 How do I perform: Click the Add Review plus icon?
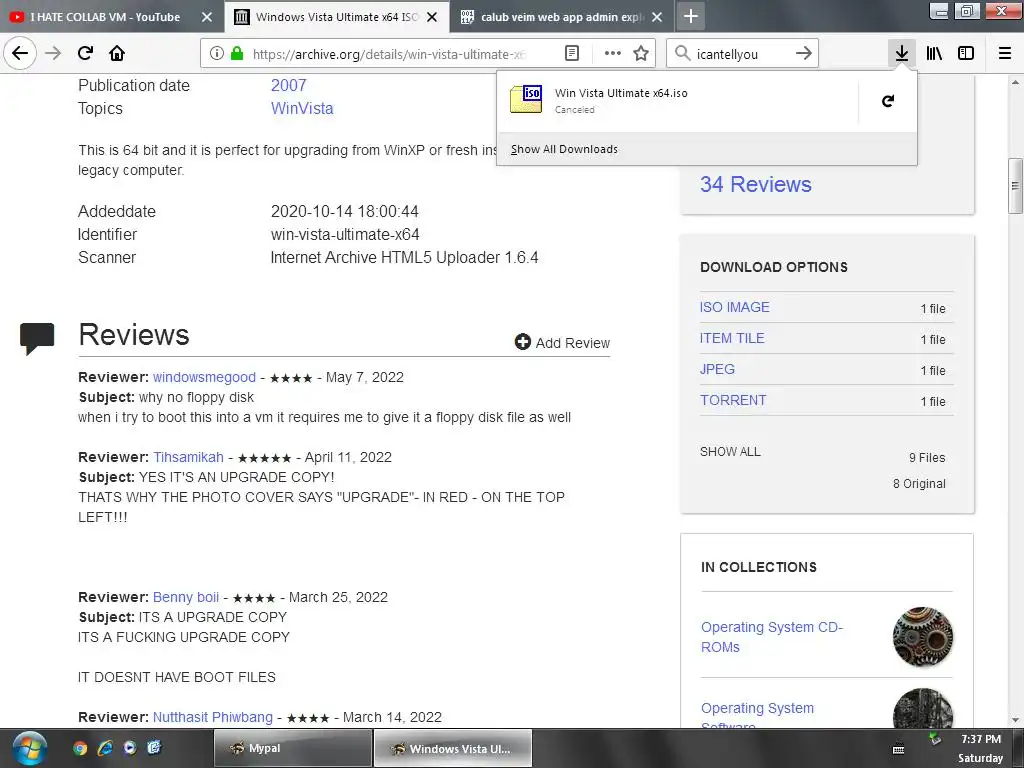522,342
